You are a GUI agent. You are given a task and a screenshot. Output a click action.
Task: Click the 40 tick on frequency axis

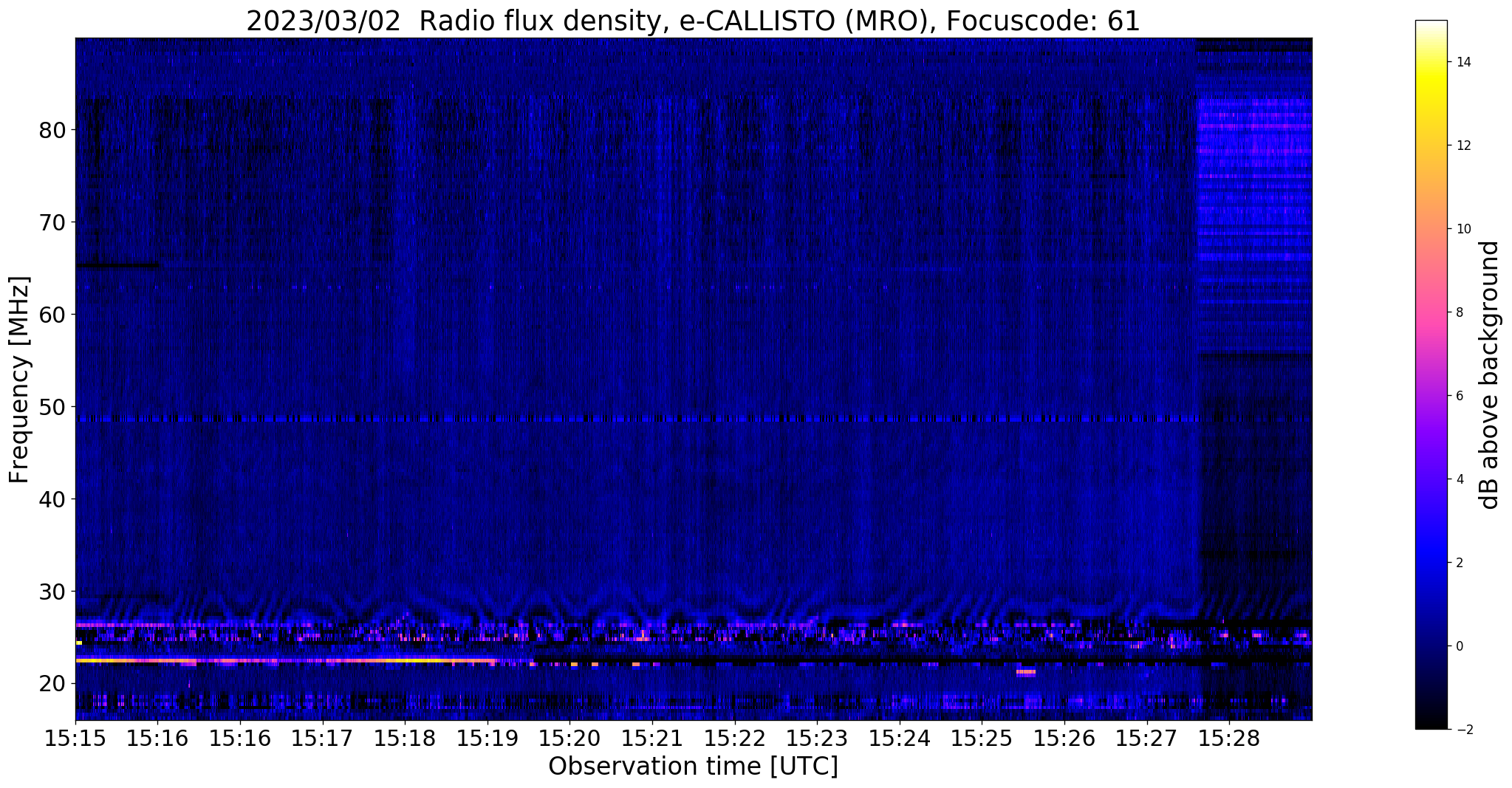click(x=53, y=499)
